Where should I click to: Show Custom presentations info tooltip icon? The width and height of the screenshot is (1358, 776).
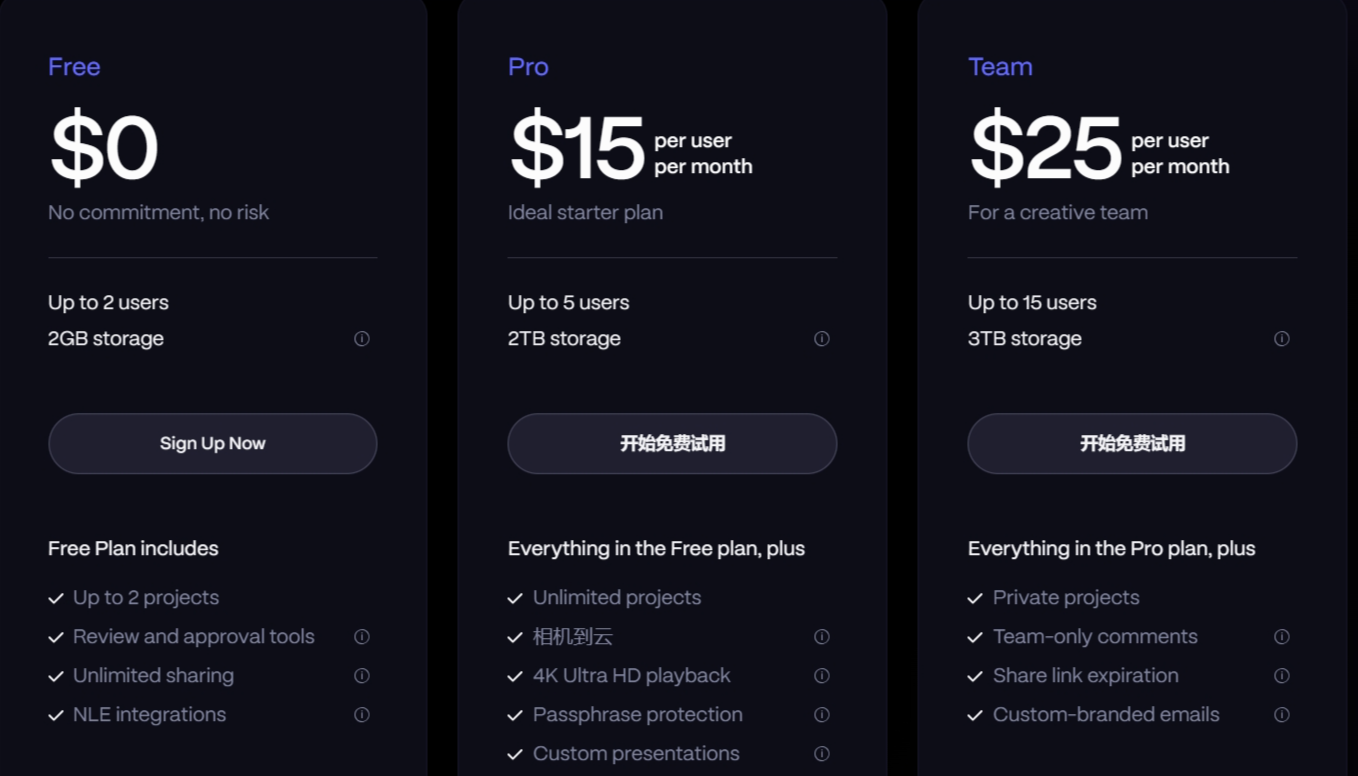coord(822,754)
